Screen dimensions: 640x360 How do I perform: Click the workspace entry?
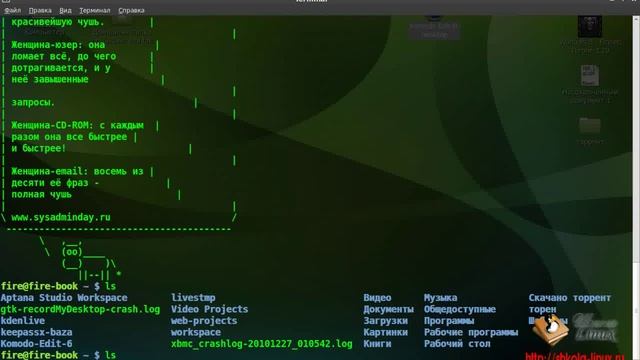(196, 332)
